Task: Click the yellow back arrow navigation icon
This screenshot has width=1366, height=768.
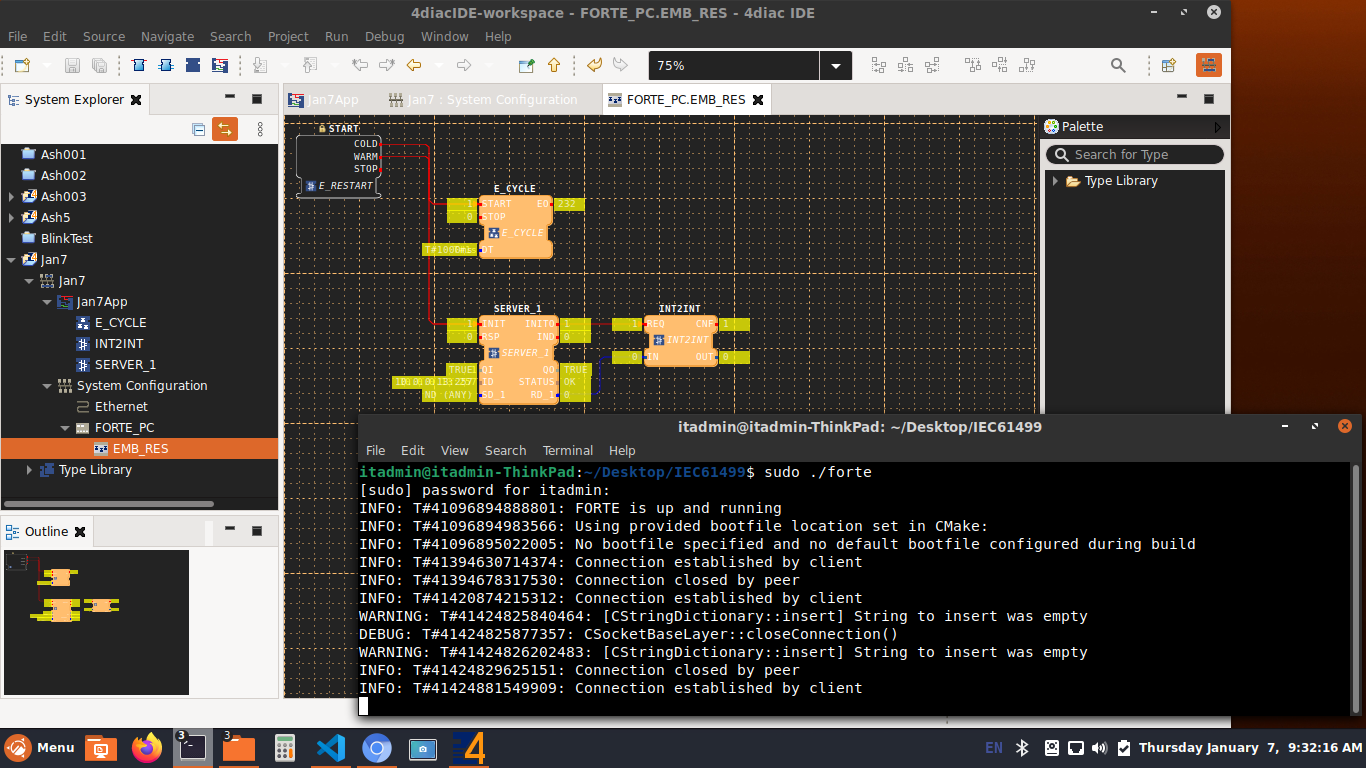Action: pos(413,65)
